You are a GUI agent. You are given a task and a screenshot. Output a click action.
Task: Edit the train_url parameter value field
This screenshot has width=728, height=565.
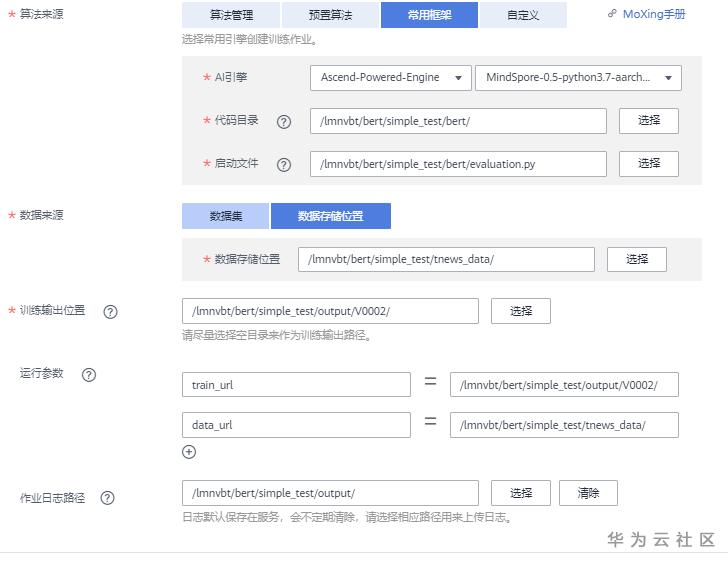(564, 384)
